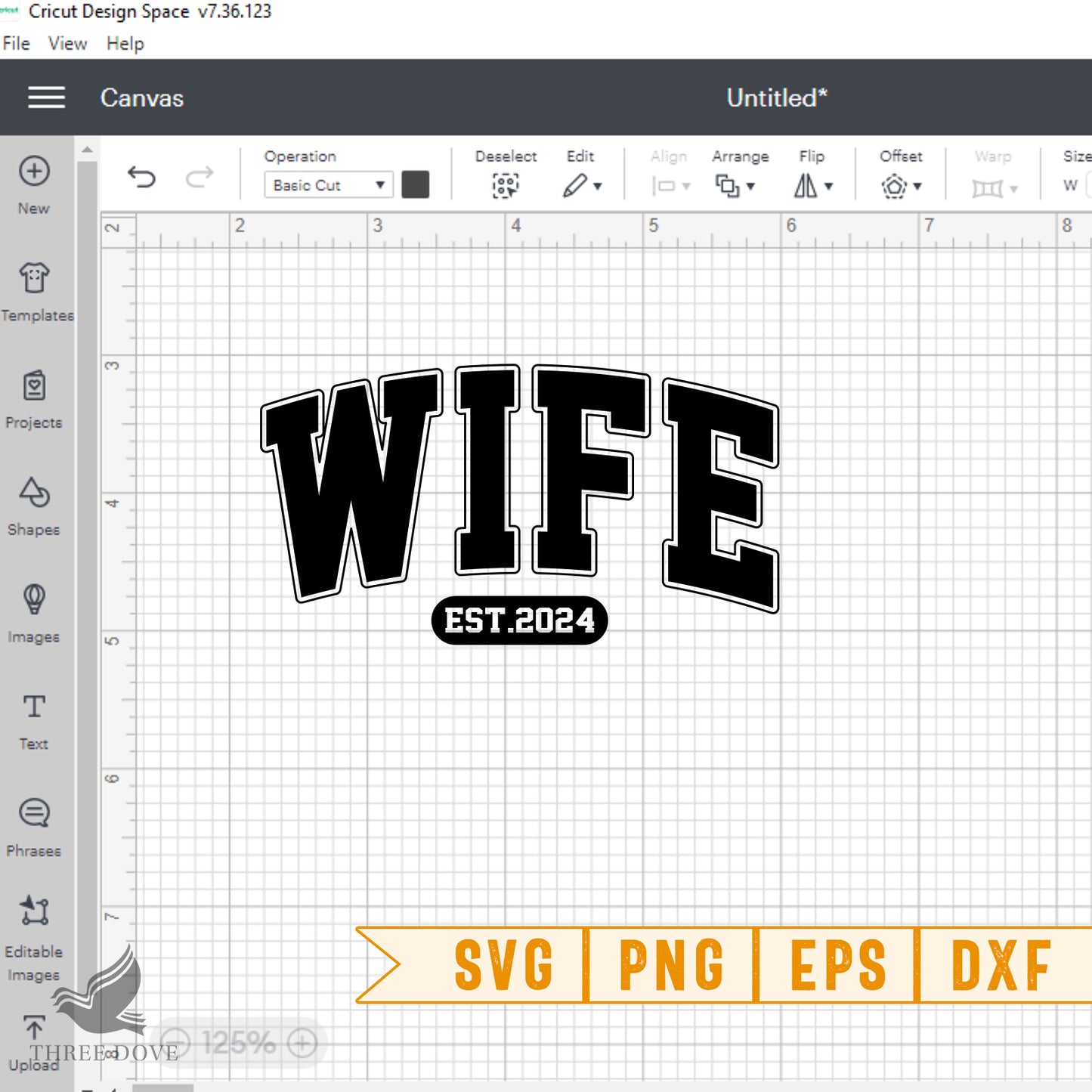Screen dimensions: 1092x1092
Task: Expand the Warp dropdown arrow
Action: tap(1013, 189)
